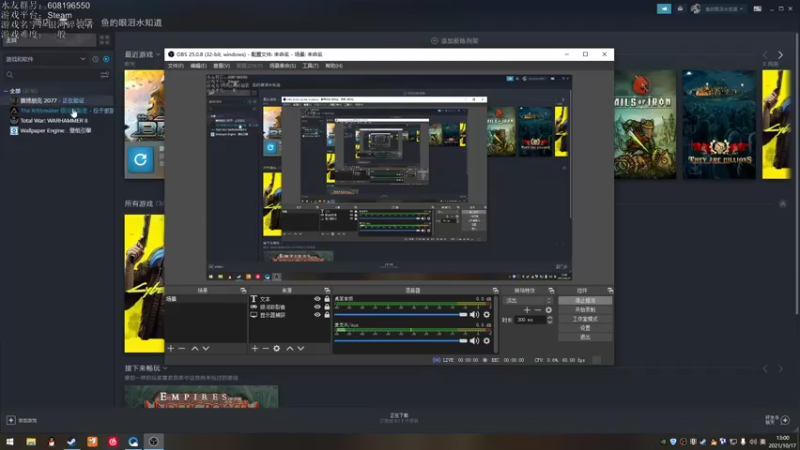Mute the desktop audio channel
The height and width of the screenshot is (450, 800).
474,315
